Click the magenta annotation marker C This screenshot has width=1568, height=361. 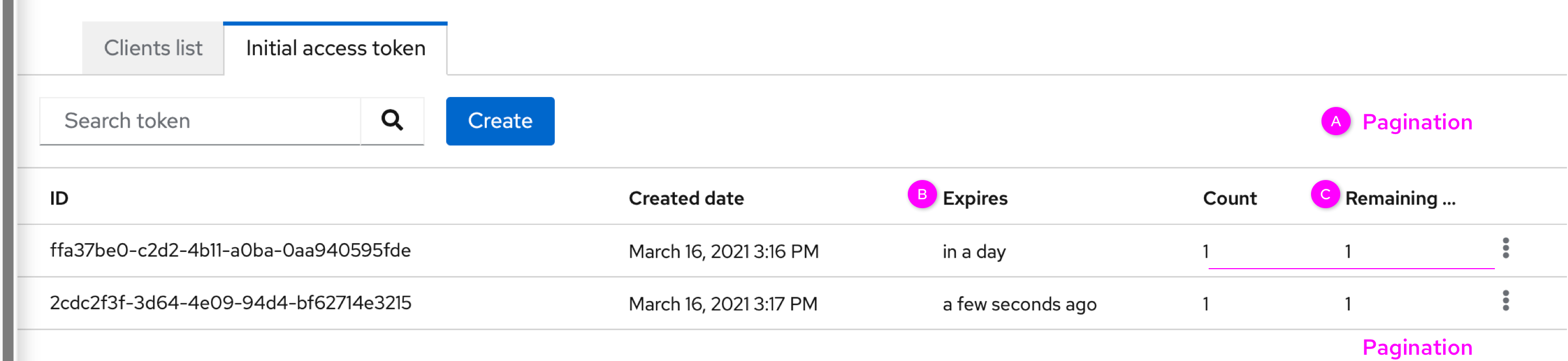1325,195
